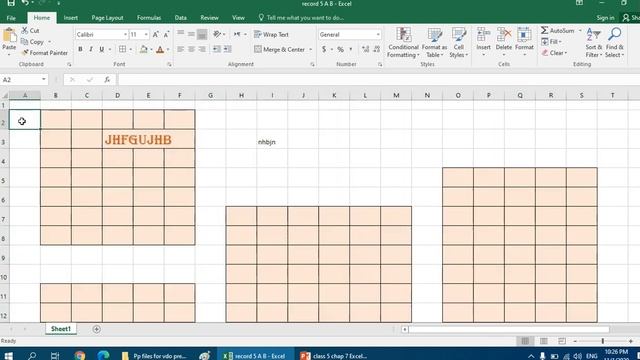Open Cell Styles gallery
640x360 pixels.
[x=459, y=35]
